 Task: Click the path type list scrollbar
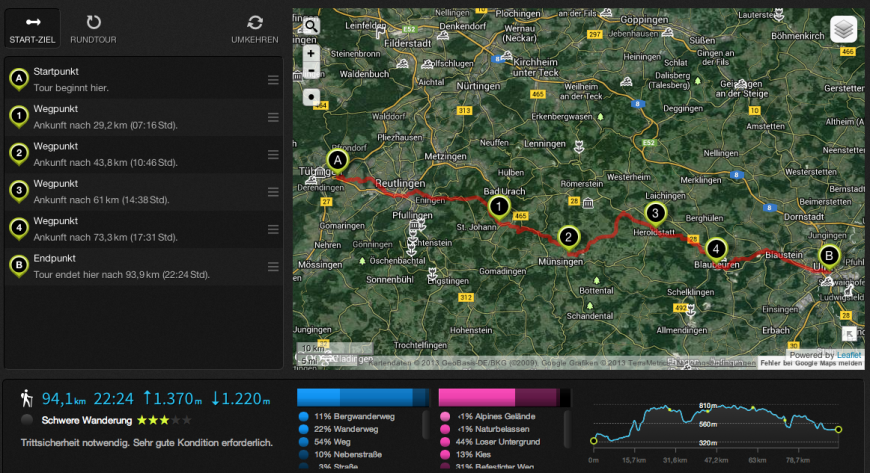(x=426, y=425)
